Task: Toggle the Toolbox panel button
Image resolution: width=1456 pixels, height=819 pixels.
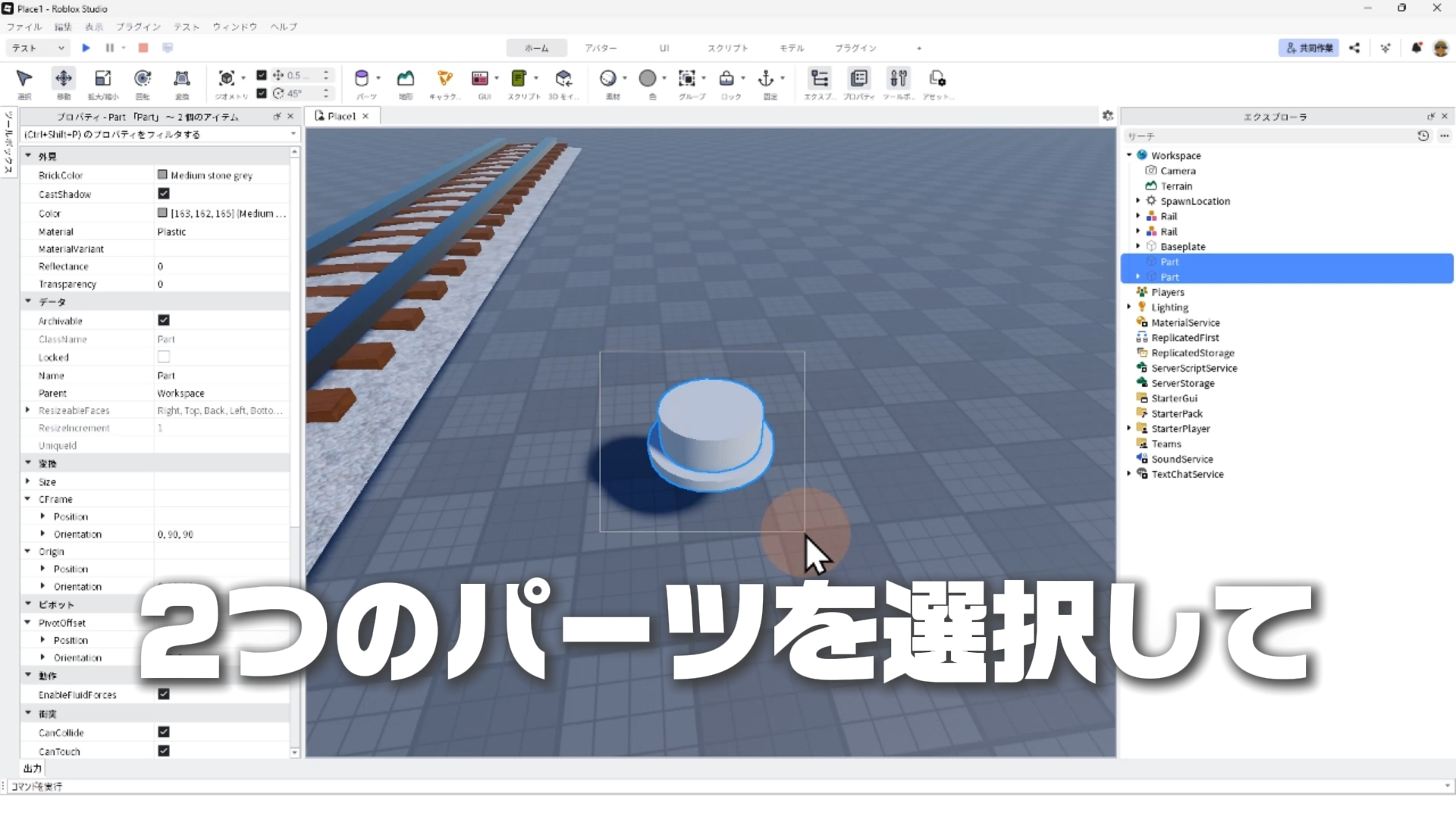Action: [x=898, y=79]
